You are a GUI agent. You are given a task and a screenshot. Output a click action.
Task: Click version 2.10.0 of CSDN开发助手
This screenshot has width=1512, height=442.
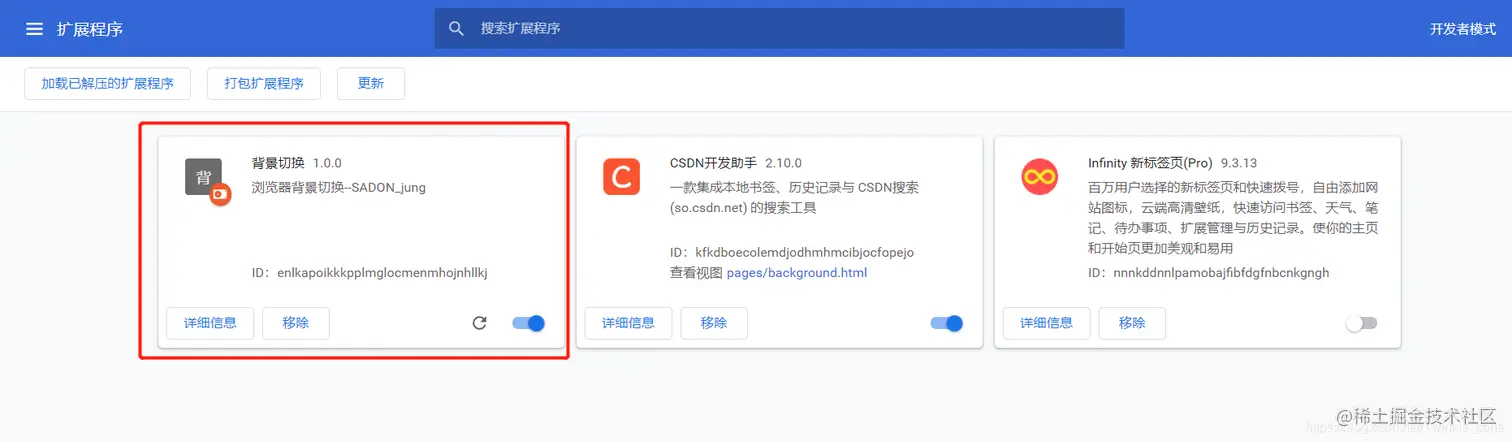pos(784,163)
